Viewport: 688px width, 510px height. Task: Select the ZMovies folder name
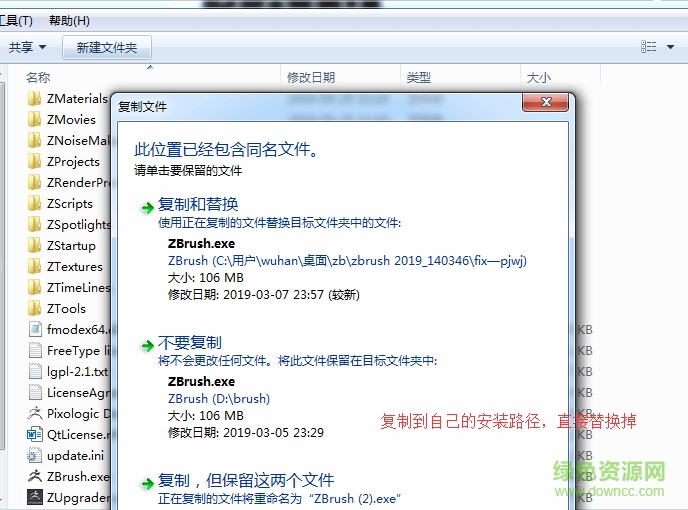click(71, 119)
